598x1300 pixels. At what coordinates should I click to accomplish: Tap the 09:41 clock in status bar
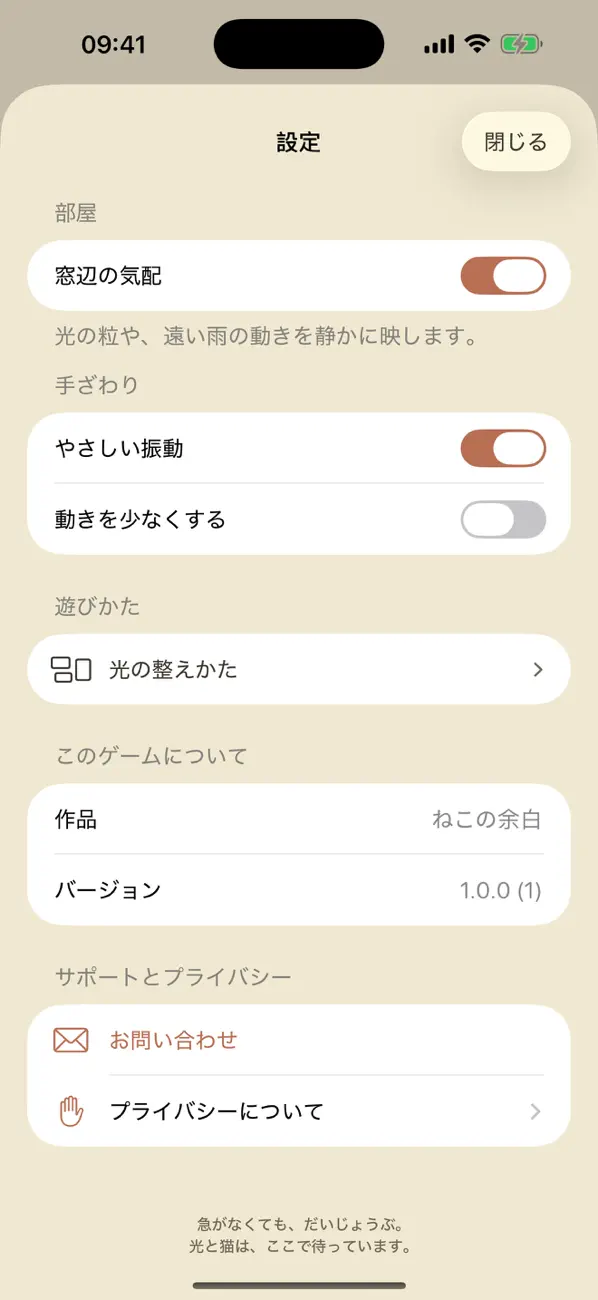[114, 45]
